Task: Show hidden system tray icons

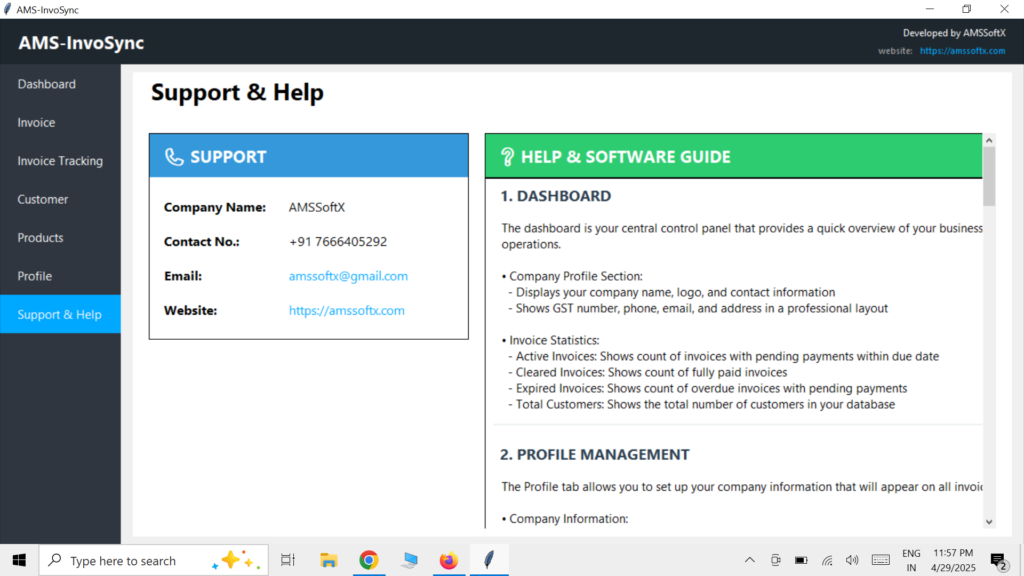Action: pos(750,560)
